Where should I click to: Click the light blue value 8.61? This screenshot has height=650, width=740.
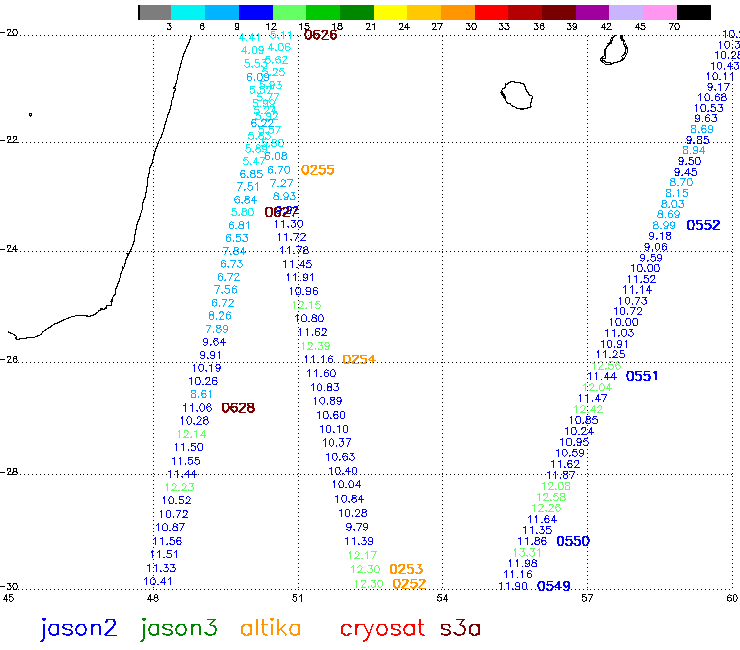pos(202,395)
